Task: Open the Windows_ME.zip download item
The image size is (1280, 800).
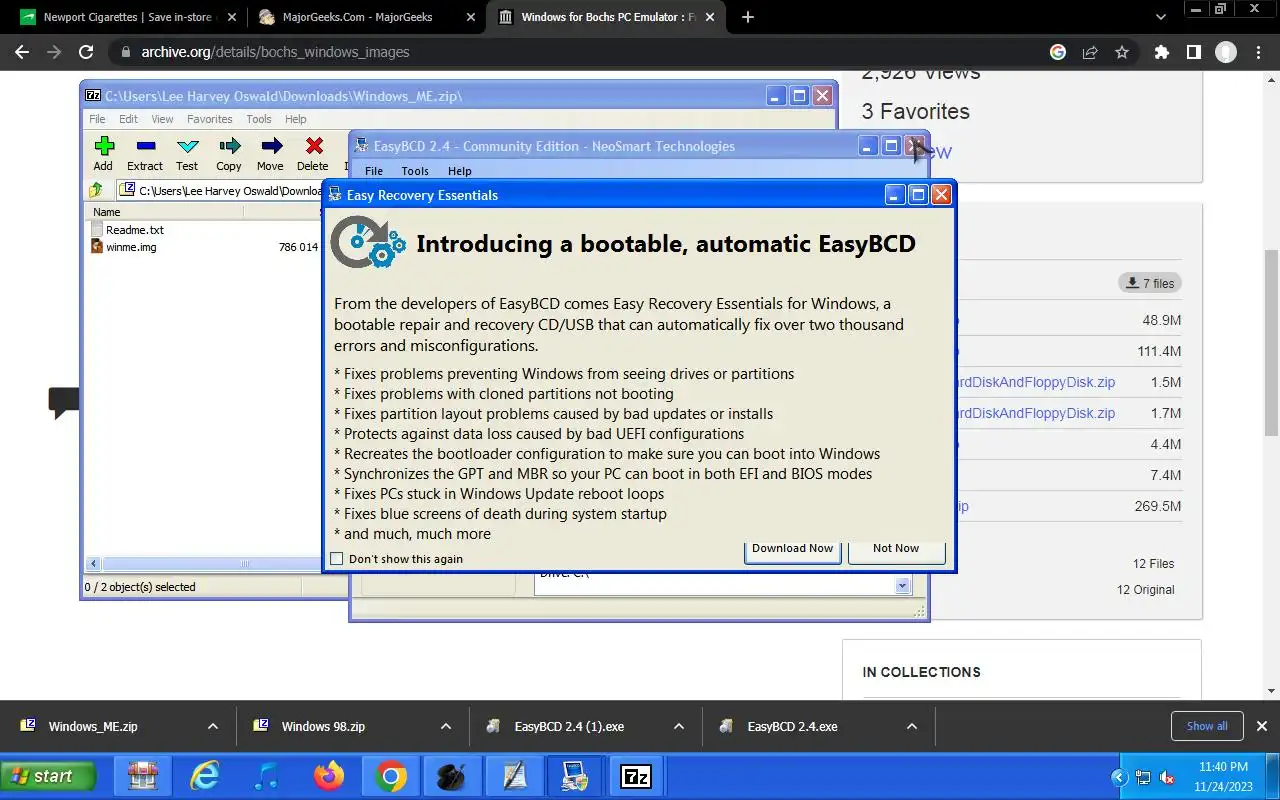Action: pyautogui.click(x=93, y=727)
